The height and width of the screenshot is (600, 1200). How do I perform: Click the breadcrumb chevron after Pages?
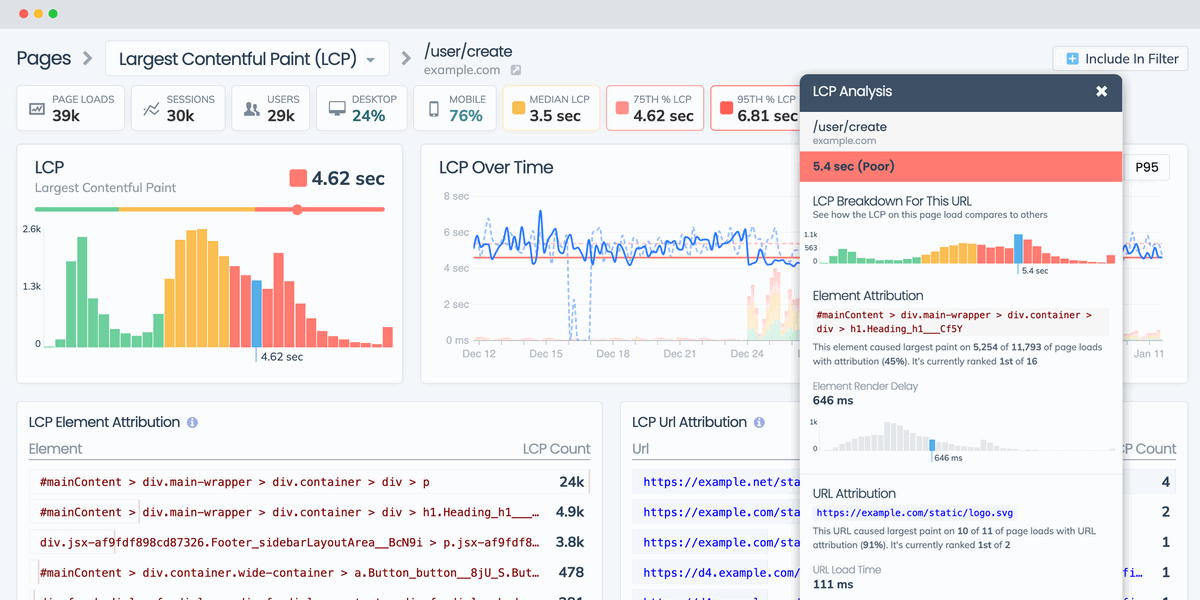click(x=88, y=59)
